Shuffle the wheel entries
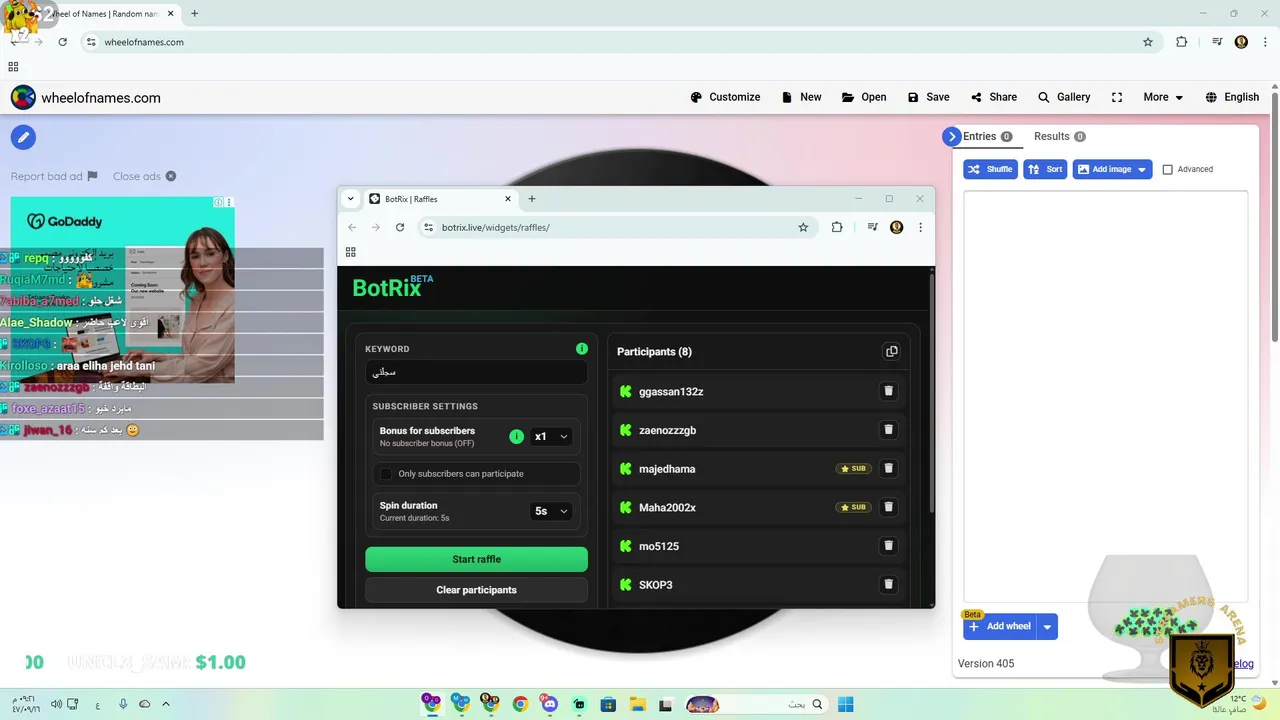Image resolution: width=1280 pixels, height=720 pixels. [990, 169]
